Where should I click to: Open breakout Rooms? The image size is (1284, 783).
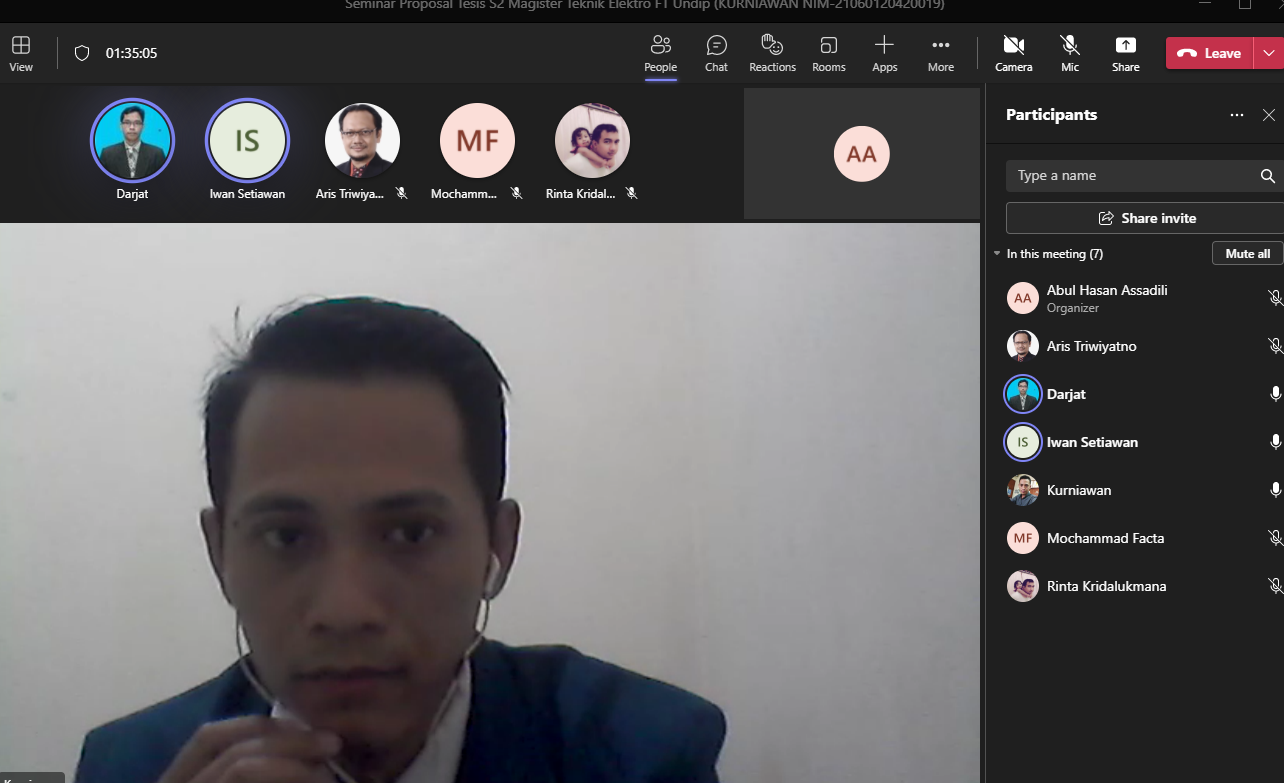(828, 53)
